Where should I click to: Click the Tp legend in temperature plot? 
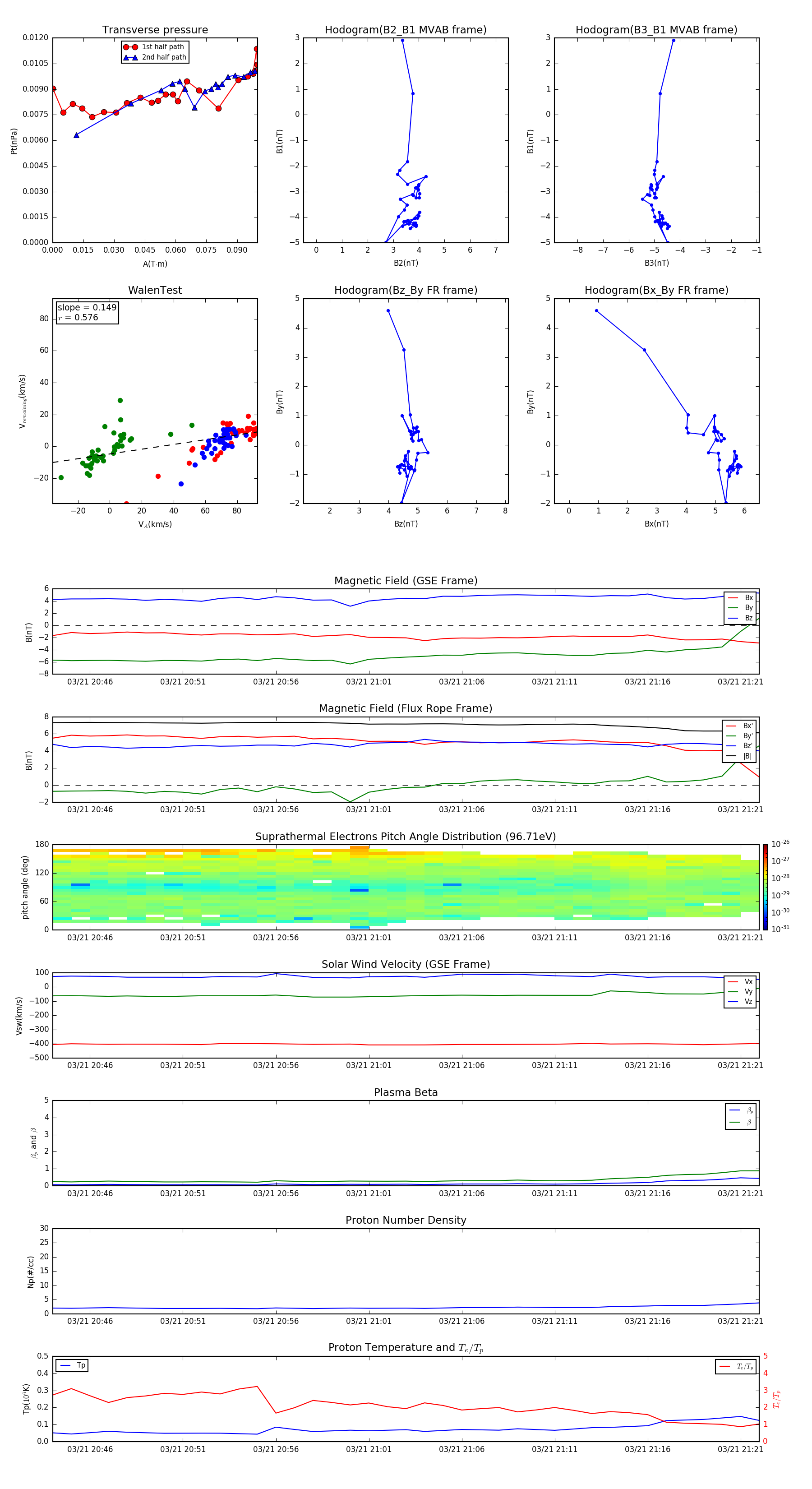tap(72, 1366)
